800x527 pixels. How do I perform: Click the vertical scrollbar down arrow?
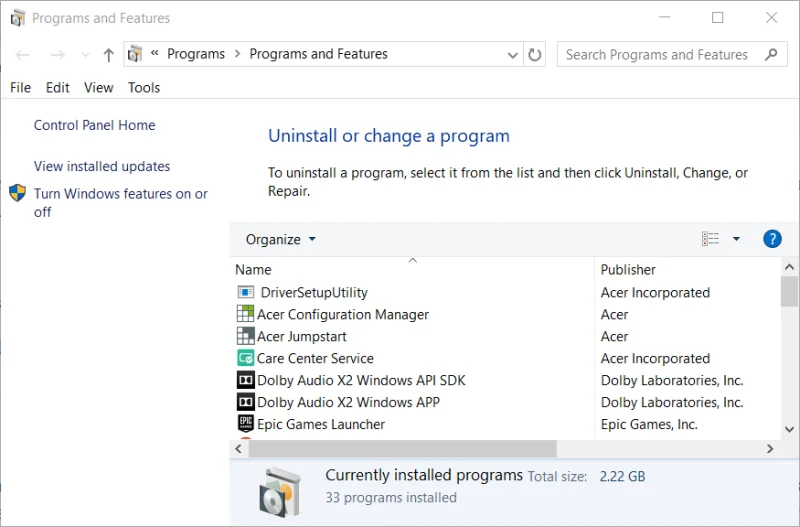click(x=789, y=430)
